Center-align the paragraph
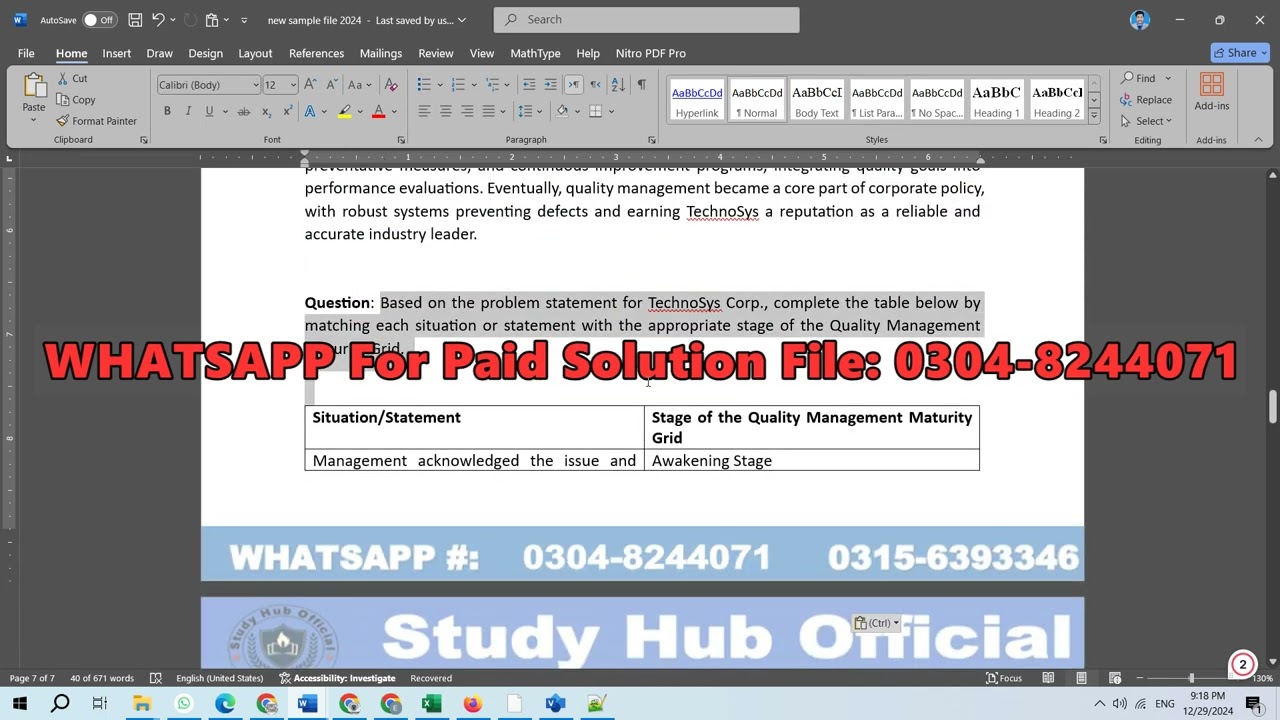 (x=446, y=112)
